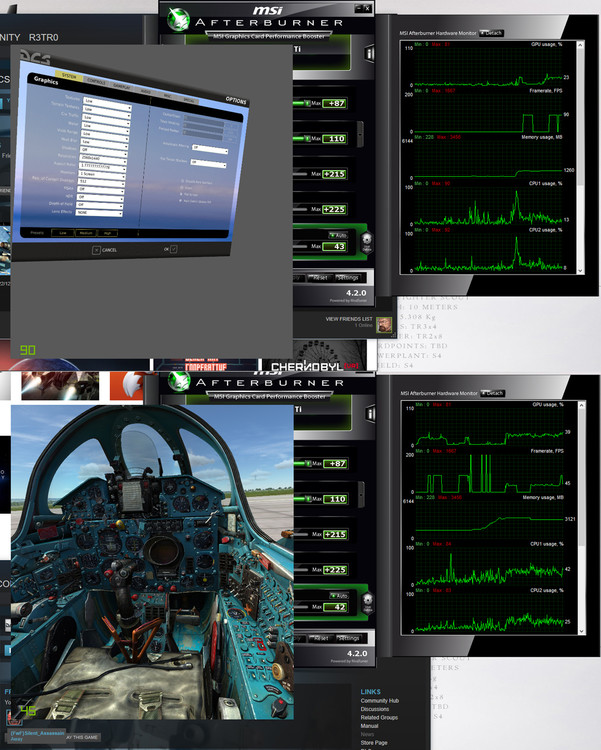Open the Chernobyl VR game thumbnail
The image size is (601, 750).
(x=314, y=357)
